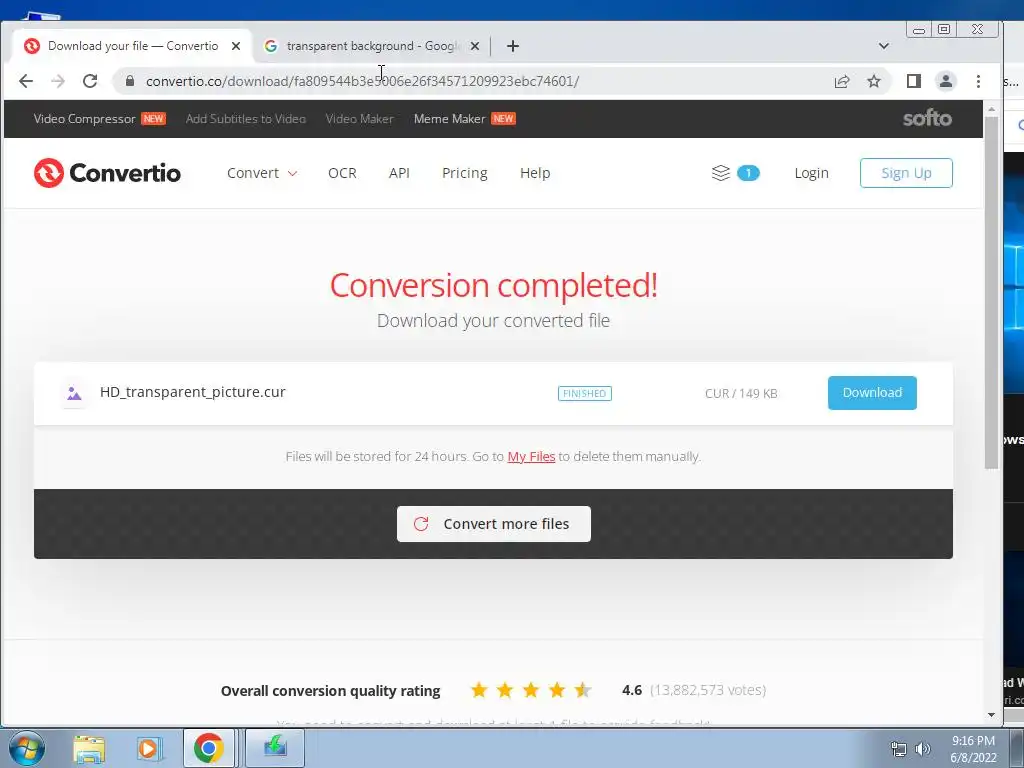The image size is (1024, 768).
Task: Open the Windows Start menu
Action: (26, 748)
